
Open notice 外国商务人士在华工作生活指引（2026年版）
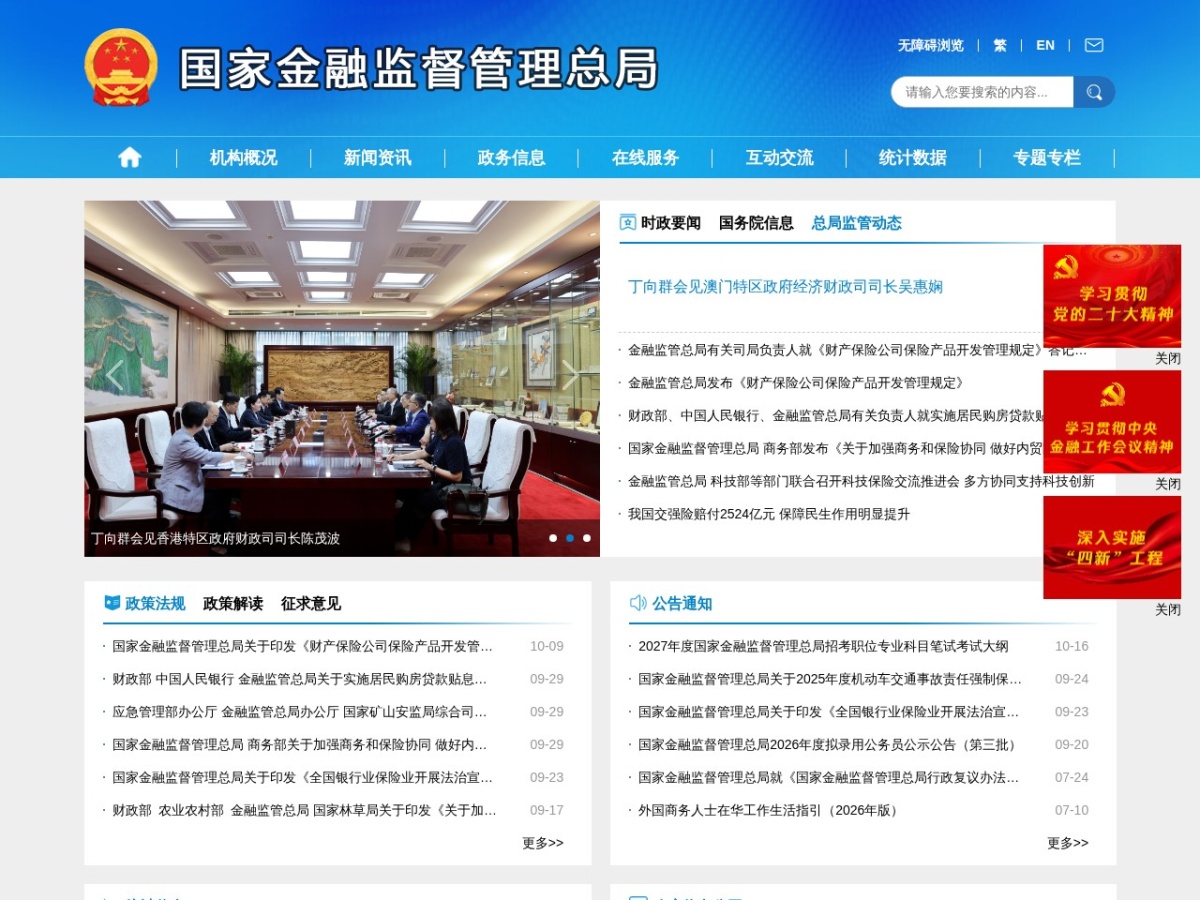tap(768, 810)
